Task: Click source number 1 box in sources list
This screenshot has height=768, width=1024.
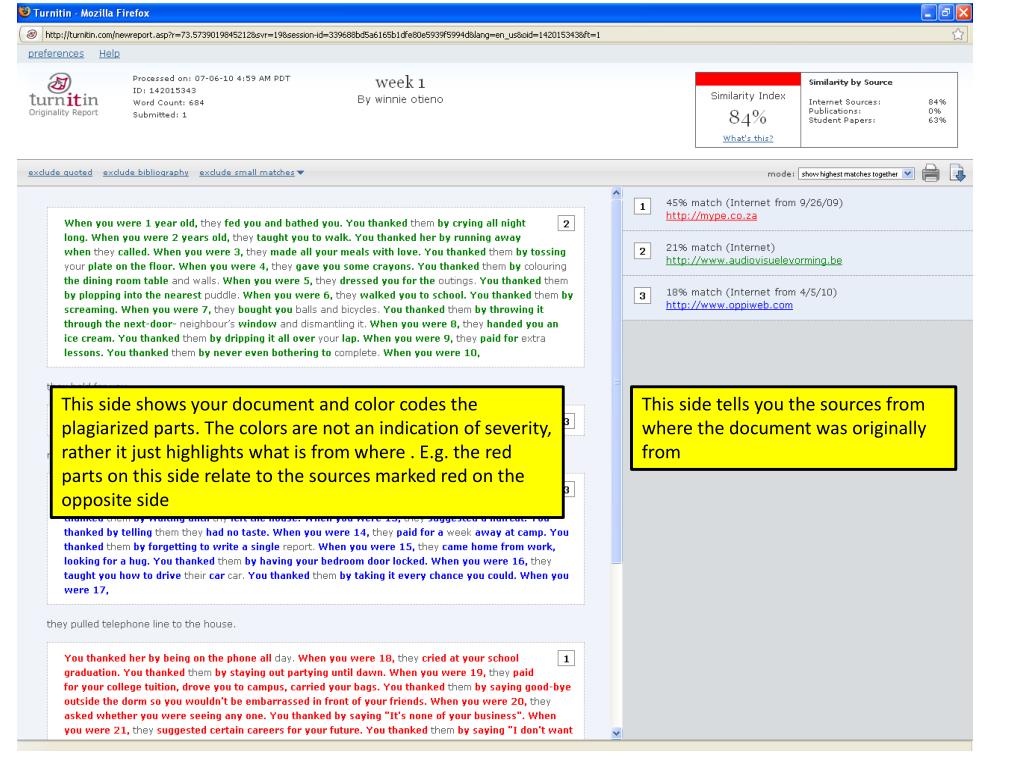Action: click(642, 207)
